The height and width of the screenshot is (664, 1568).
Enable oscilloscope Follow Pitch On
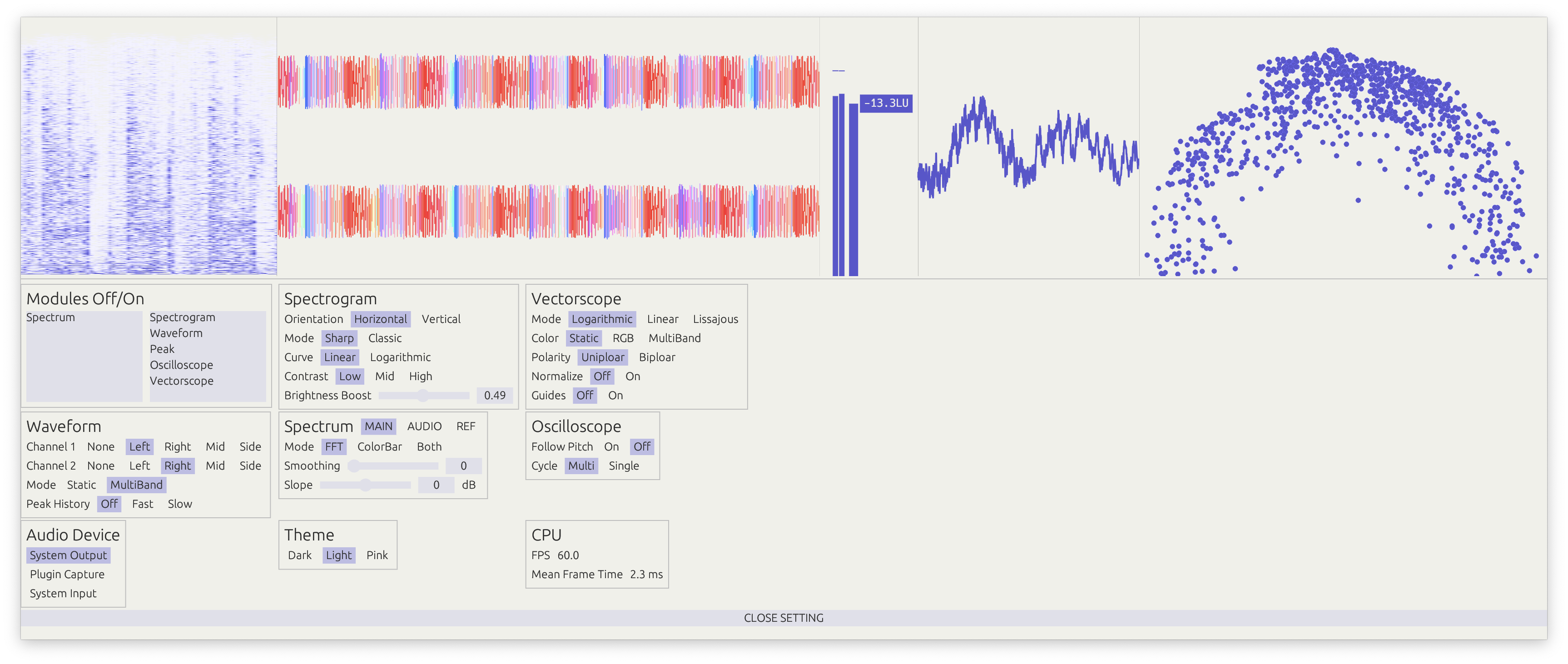[x=611, y=447]
